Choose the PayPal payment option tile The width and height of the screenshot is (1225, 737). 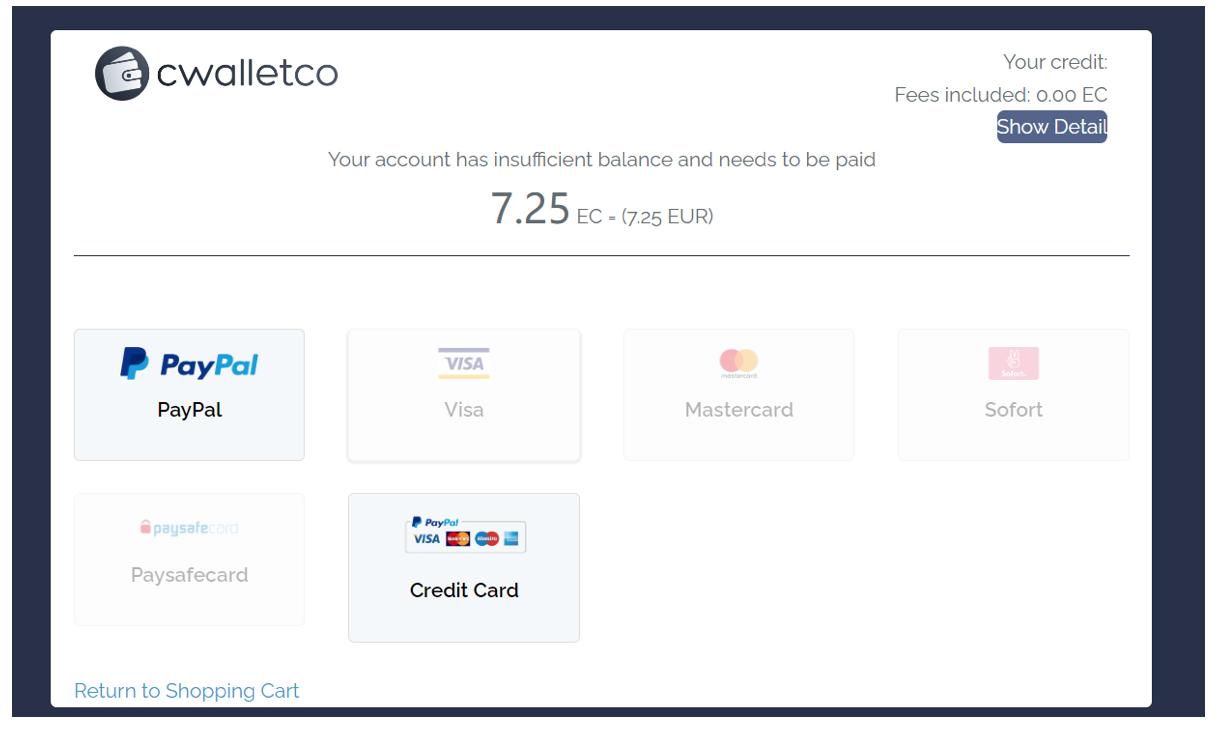[x=189, y=395]
